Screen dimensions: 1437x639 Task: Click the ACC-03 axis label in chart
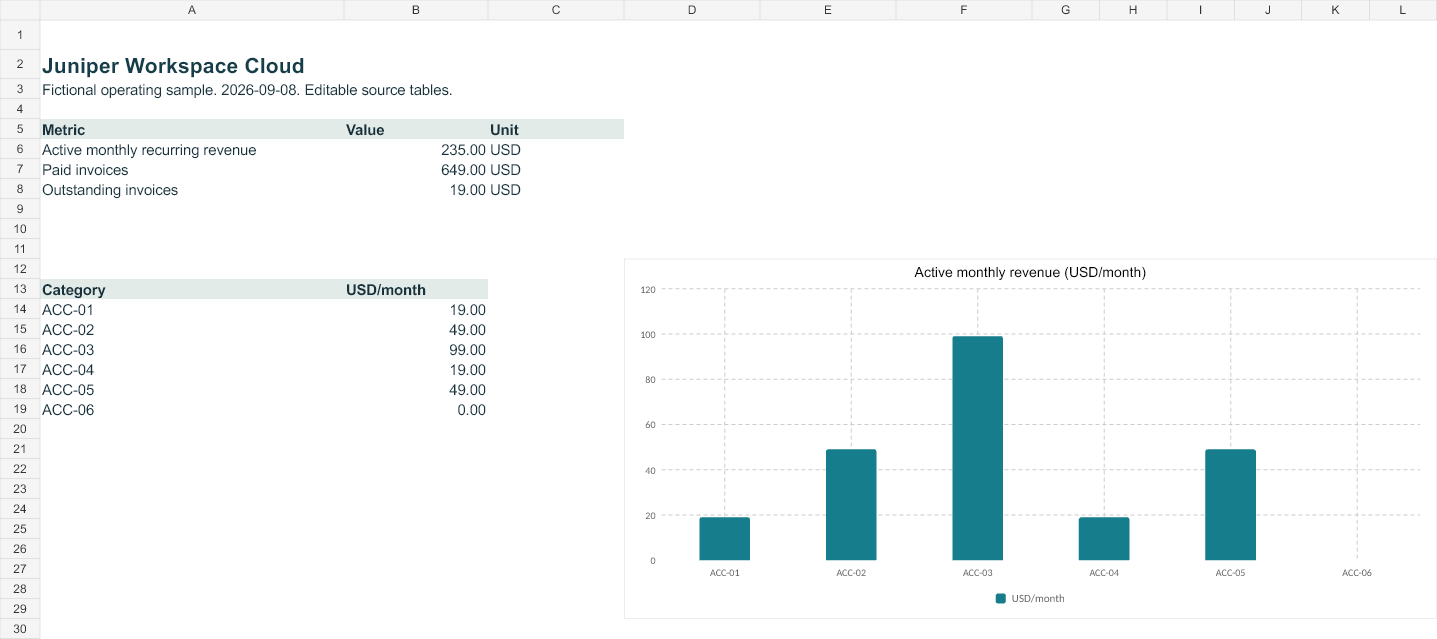tap(977, 573)
